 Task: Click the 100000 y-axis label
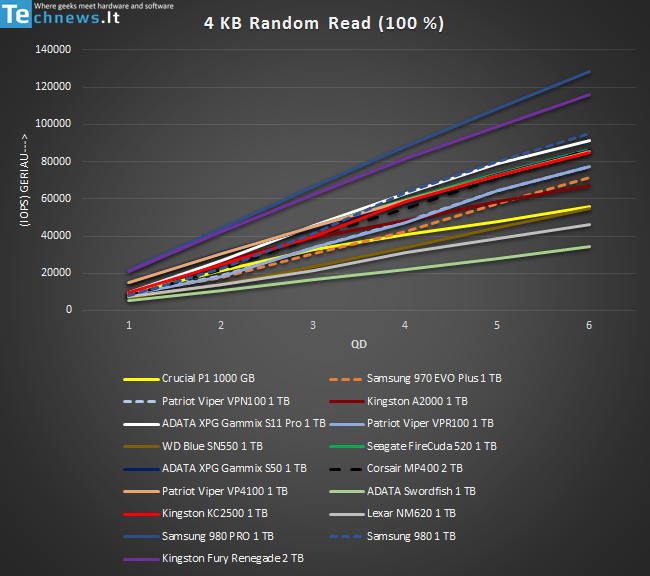coord(53,124)
